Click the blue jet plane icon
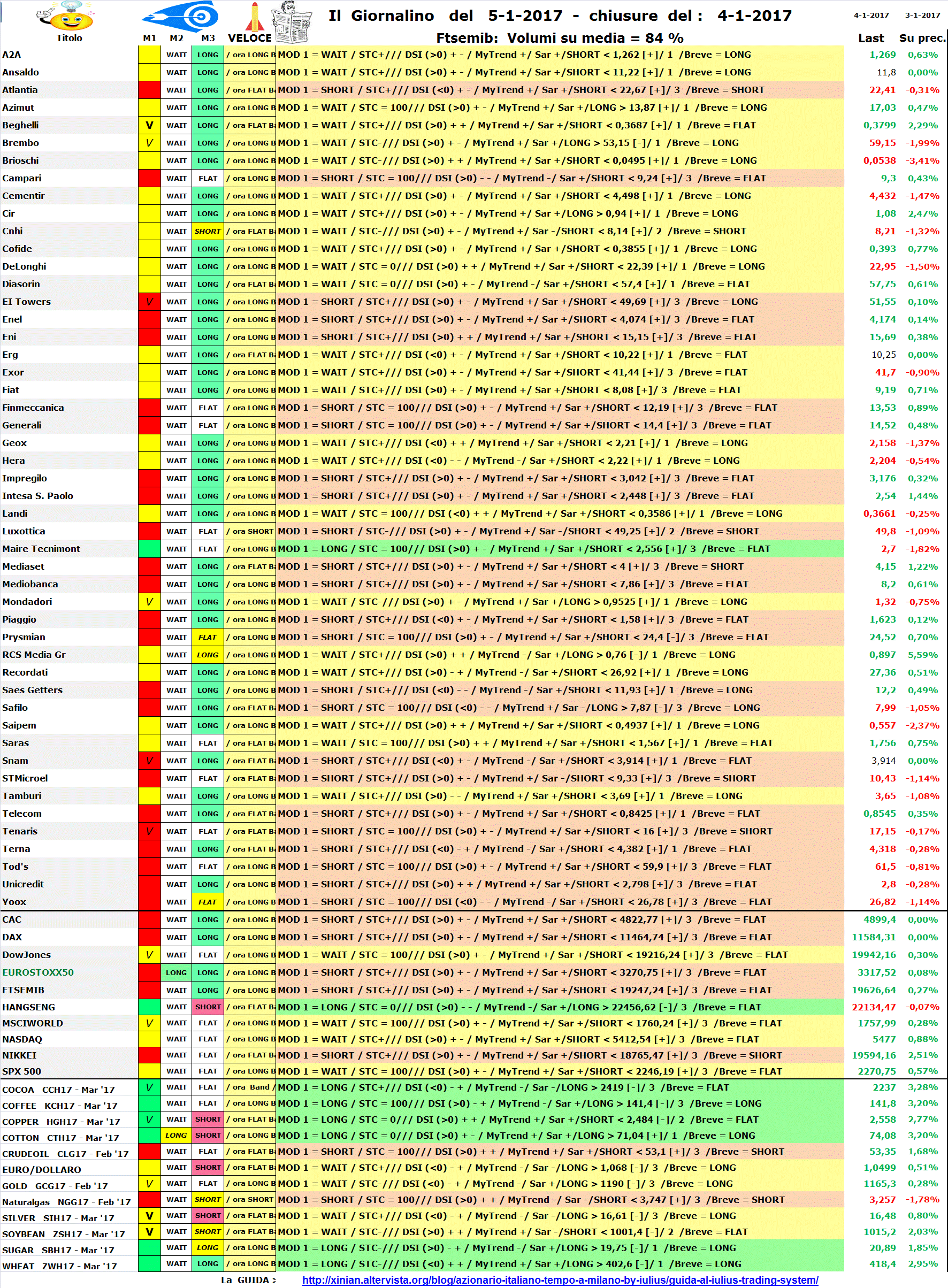Viewport: 948px width, 1288px height. tap(181, 16)
